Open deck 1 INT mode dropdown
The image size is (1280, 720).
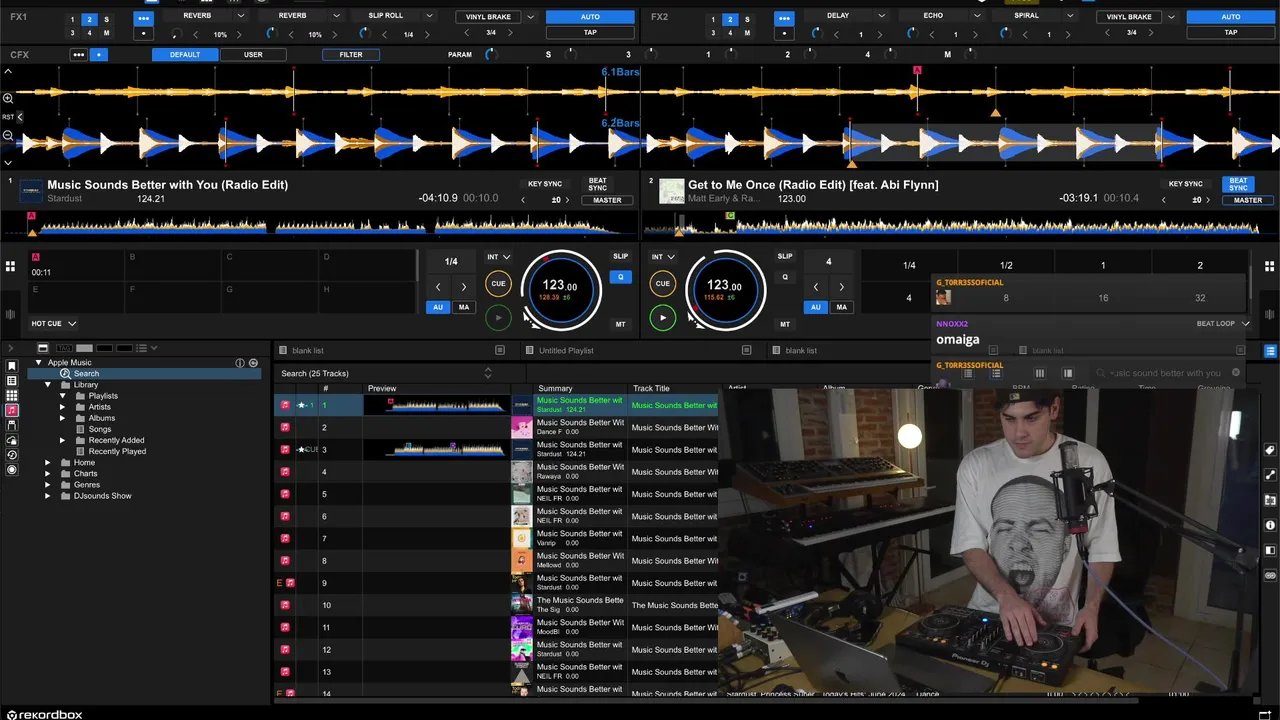(x=498, y=257)
